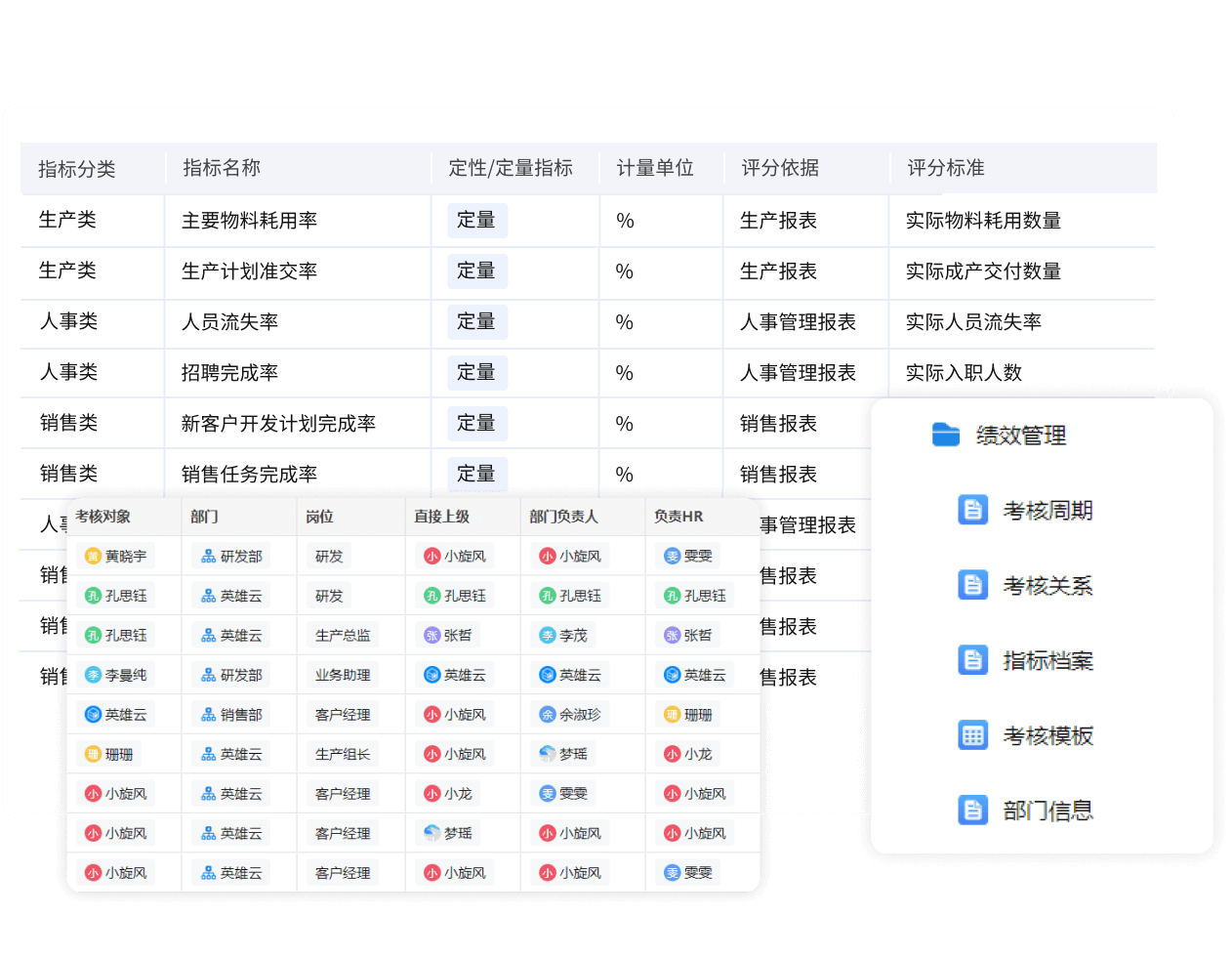Select the 人员流失率 indicator name cell
This screenshot has height=957, width=1232.
click(298, 322)
